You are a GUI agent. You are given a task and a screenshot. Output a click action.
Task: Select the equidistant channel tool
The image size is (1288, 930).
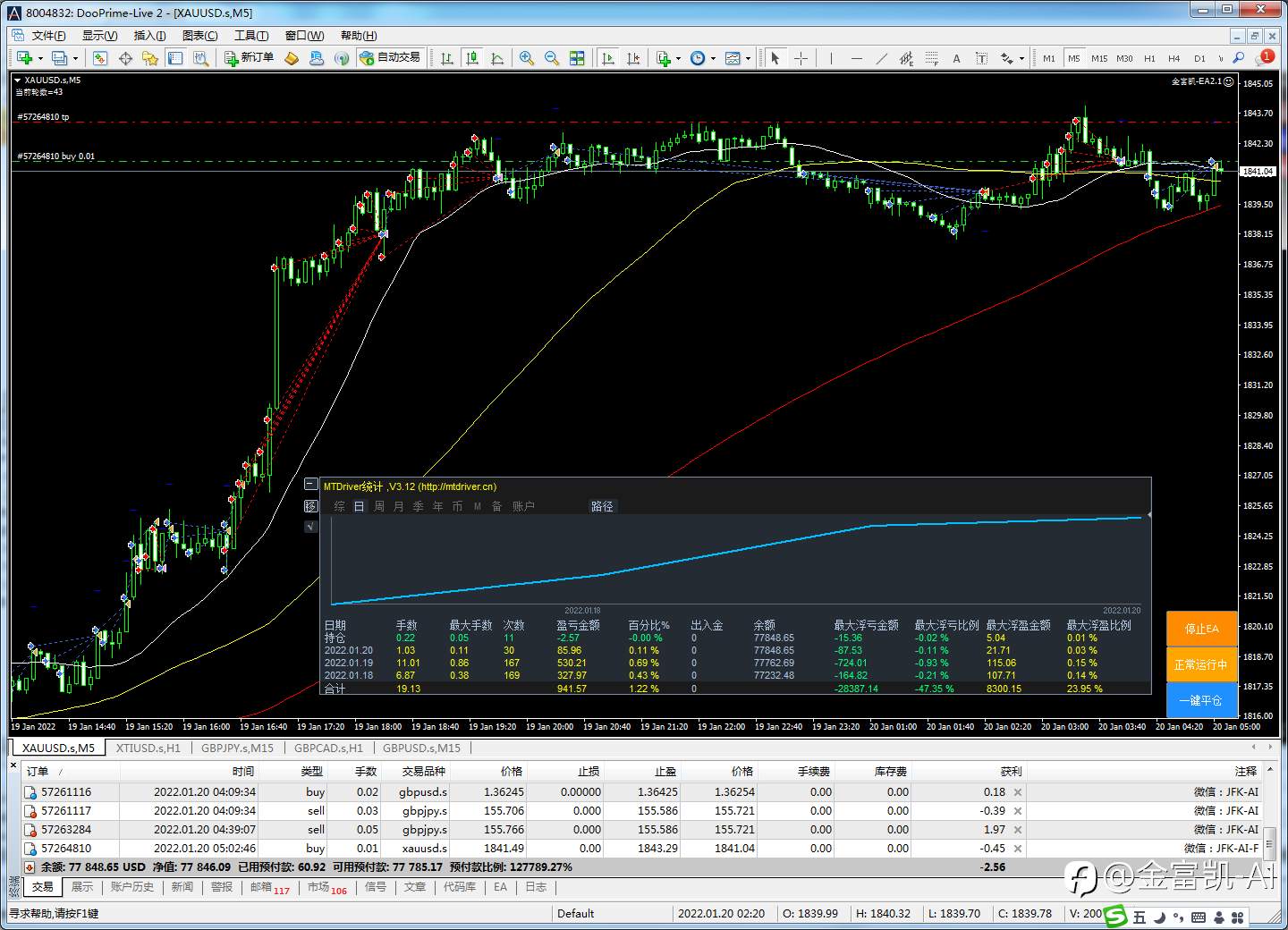(906, 58)
